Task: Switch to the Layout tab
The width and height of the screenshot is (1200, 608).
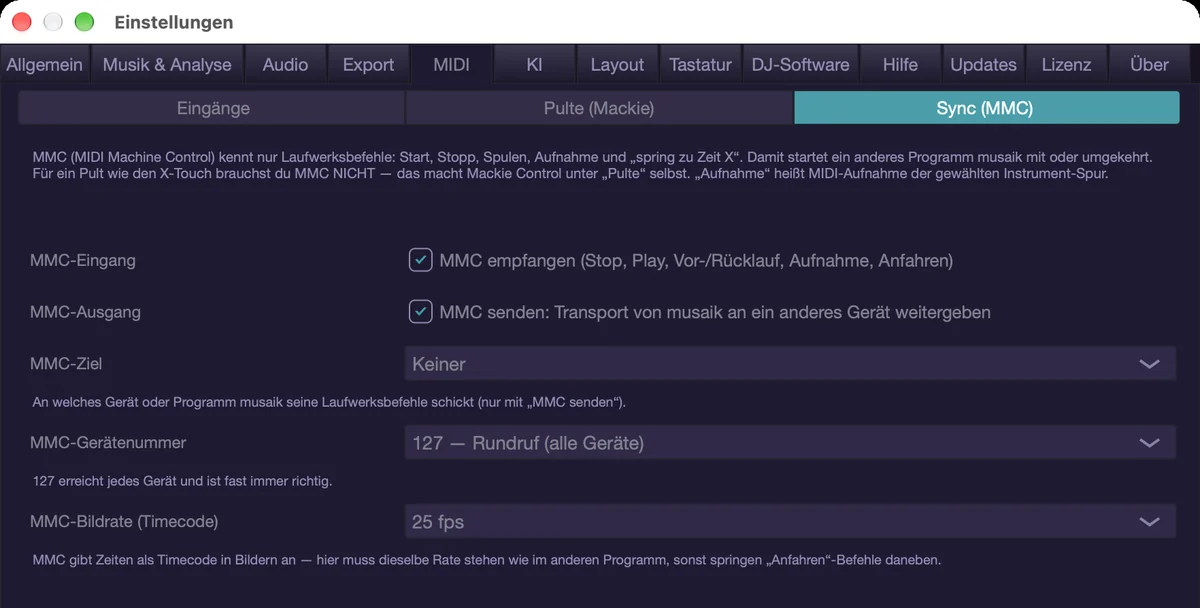Action: [617, 64]
